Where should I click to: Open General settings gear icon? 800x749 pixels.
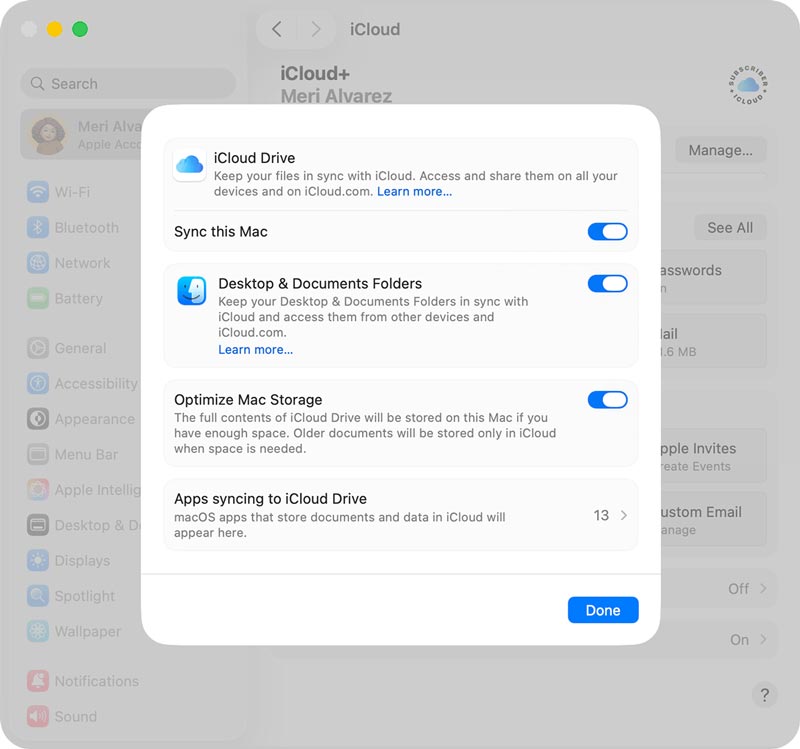38,348
